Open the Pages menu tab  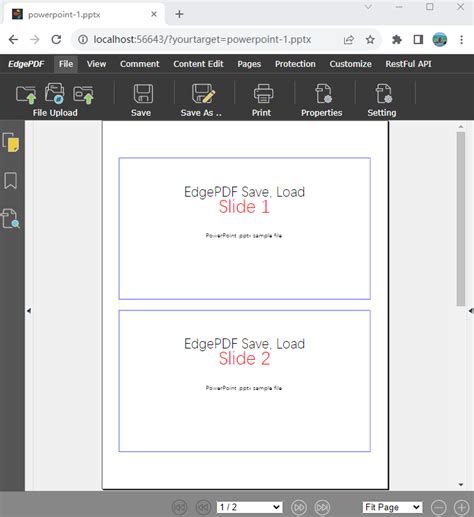click(249, 64)
